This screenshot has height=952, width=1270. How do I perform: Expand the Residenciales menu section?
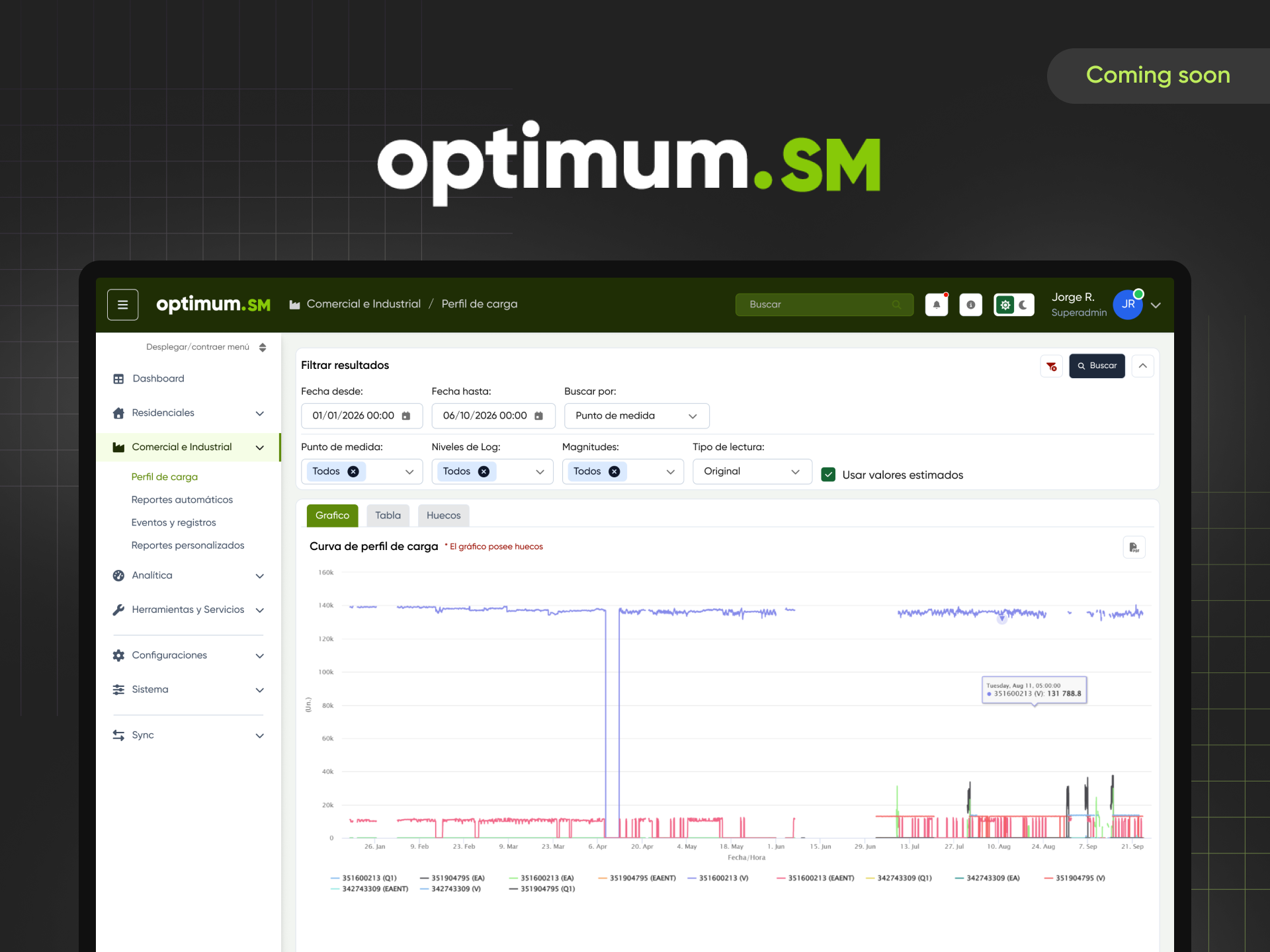(189, 413)
